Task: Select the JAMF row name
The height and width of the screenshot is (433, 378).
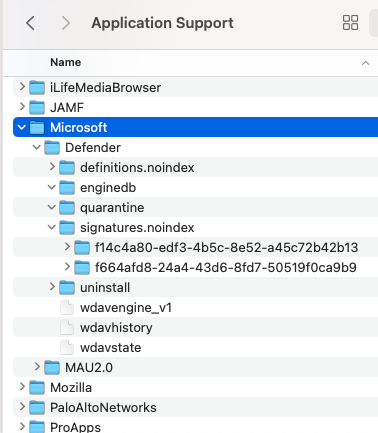Action: coord(67,108)
